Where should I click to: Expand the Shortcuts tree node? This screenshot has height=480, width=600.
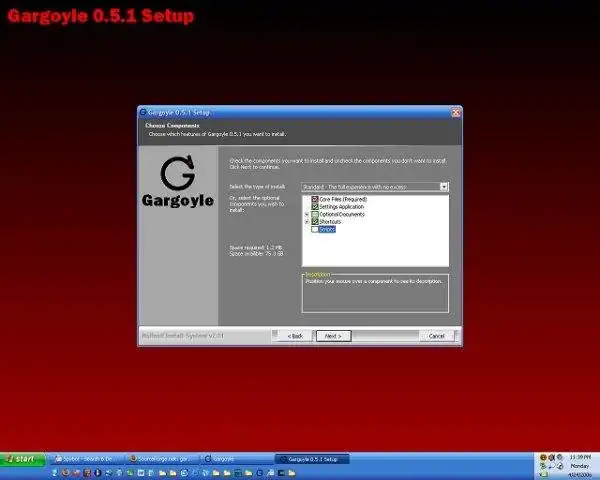coord(307,222)
